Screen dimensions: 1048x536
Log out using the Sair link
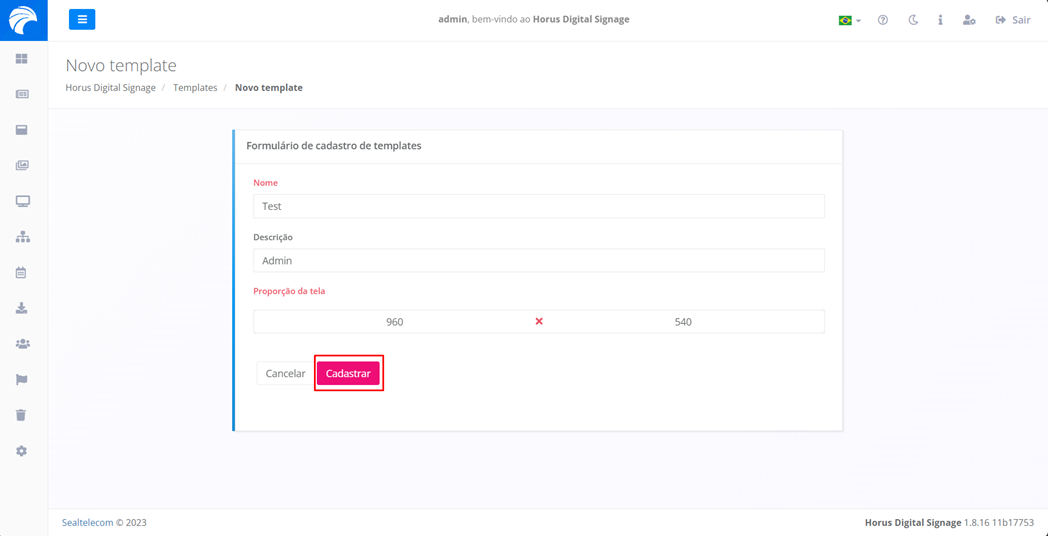tap(1012, 20)
